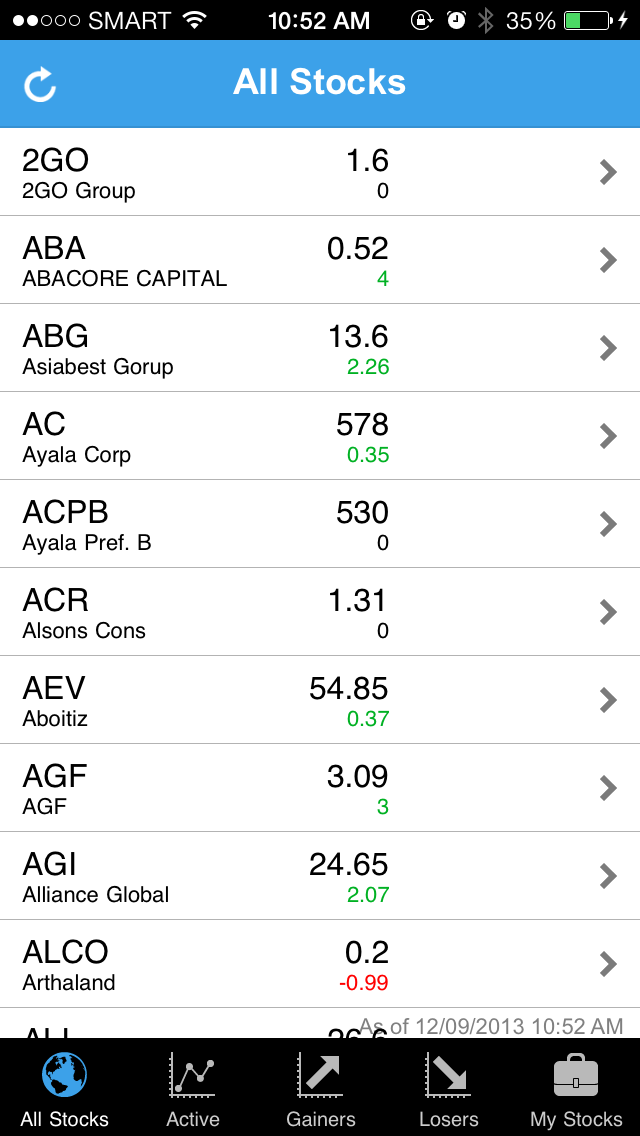Expand the 2GO Group row chevron
Image resolution: width=640 pixels, height=1136 pixels.
[x=607, y=173]
